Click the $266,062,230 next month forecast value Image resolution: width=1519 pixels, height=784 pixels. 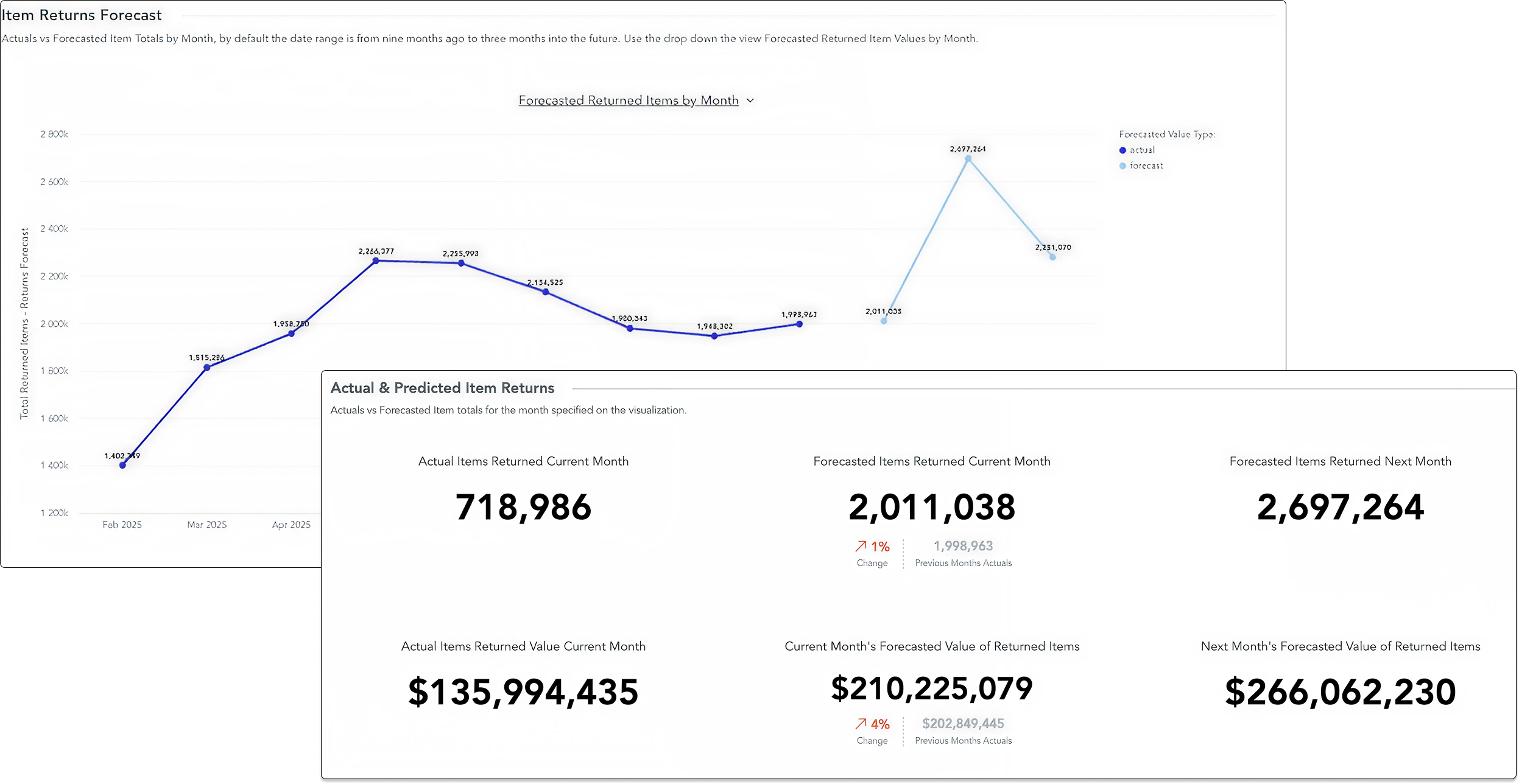(1340, 692)
